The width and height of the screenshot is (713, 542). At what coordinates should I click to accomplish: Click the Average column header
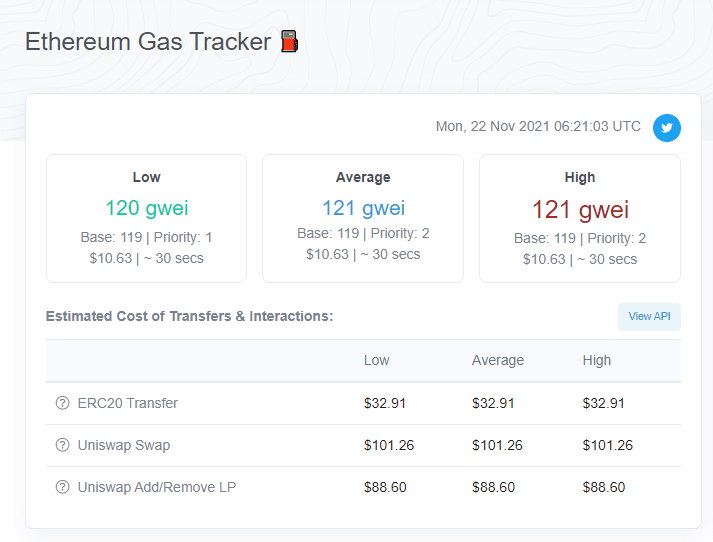(497, 360)
